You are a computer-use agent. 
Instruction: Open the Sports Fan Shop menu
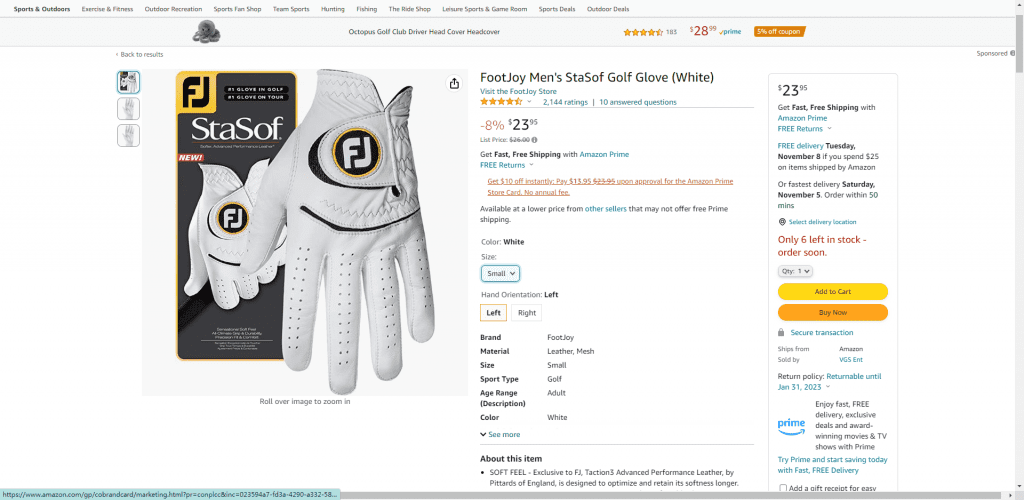click(237, 9)
